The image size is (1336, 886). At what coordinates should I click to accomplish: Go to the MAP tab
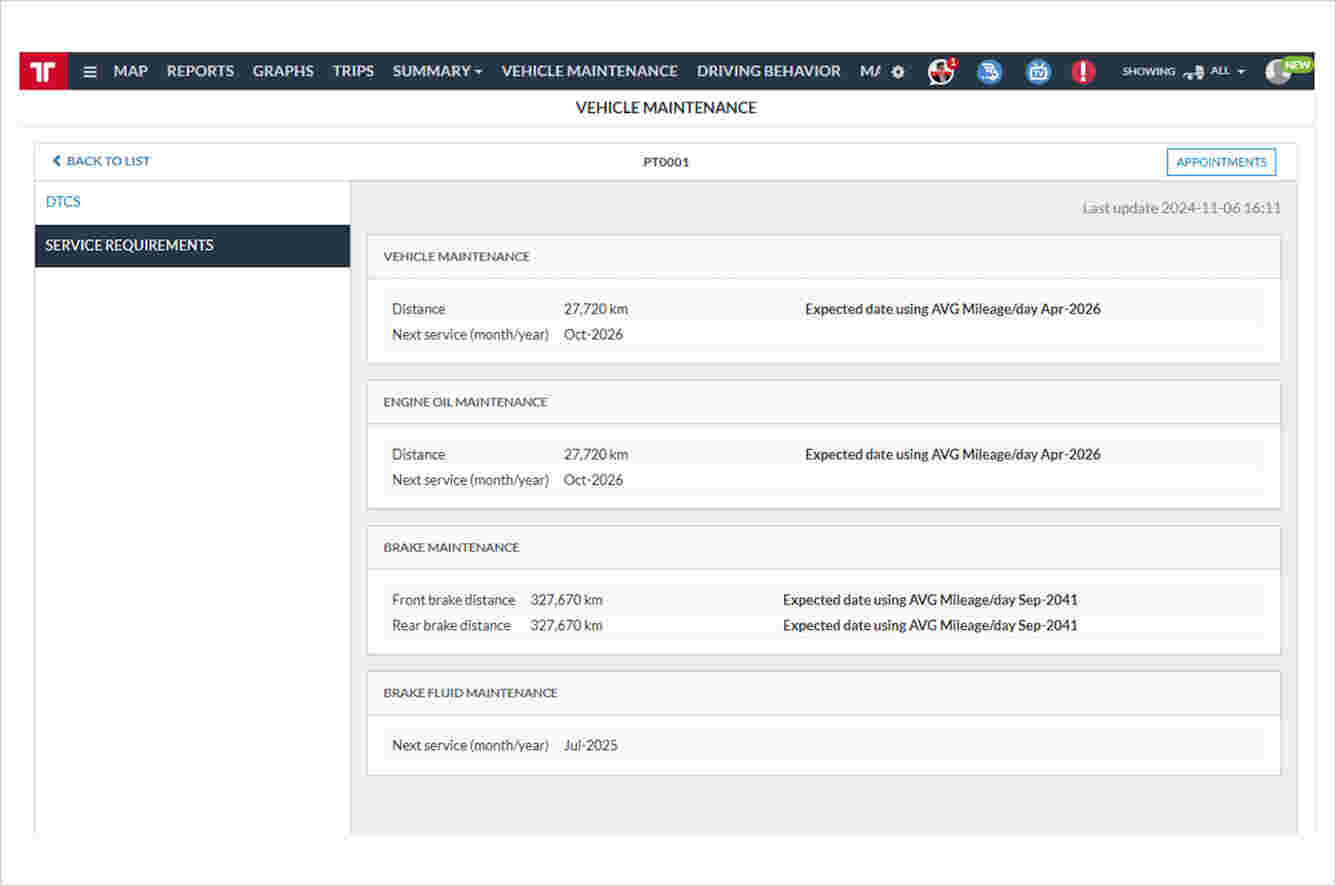(x=131, y=71)
